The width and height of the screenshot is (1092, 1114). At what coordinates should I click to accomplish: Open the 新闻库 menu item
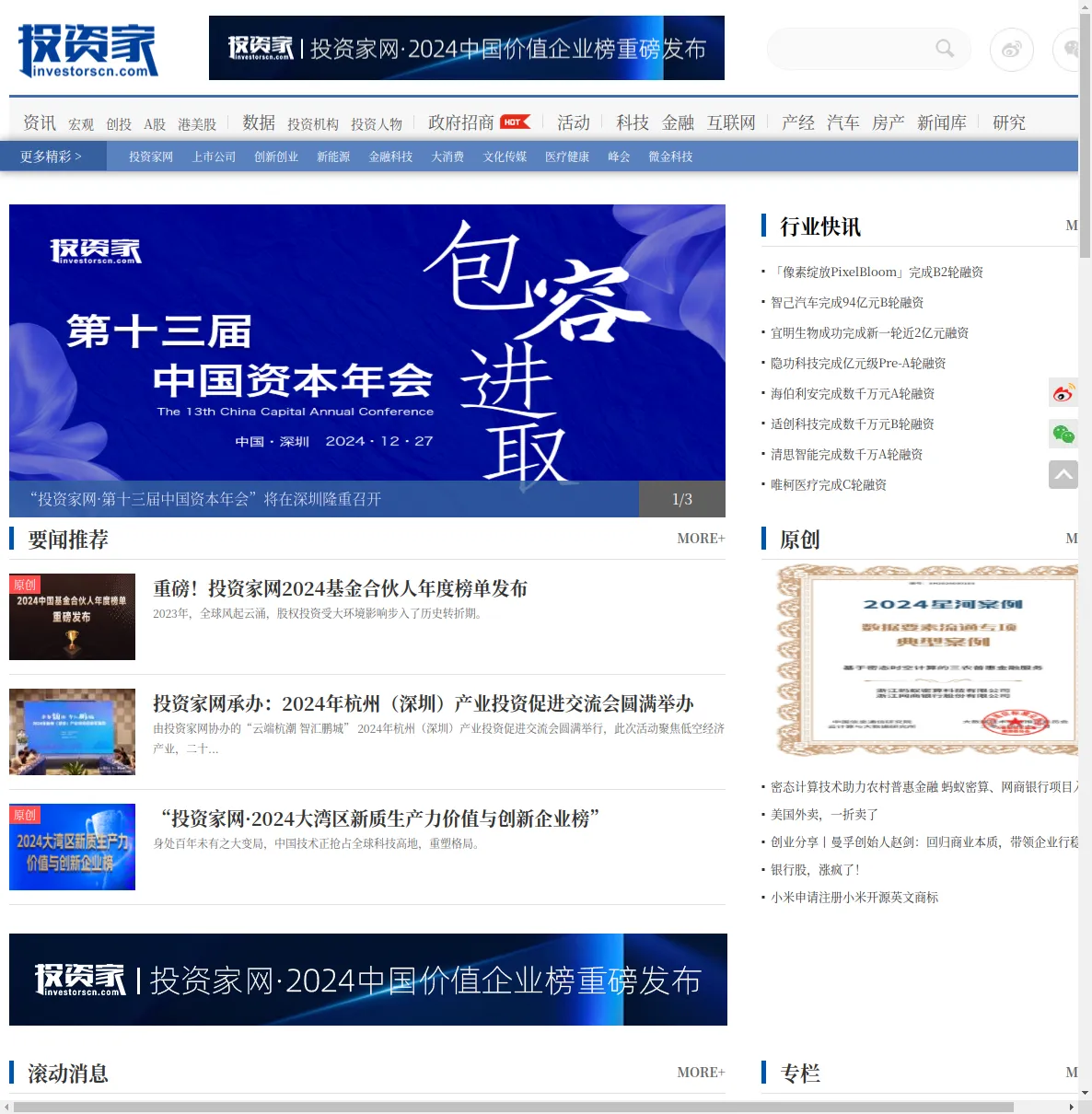pos(942,122)
